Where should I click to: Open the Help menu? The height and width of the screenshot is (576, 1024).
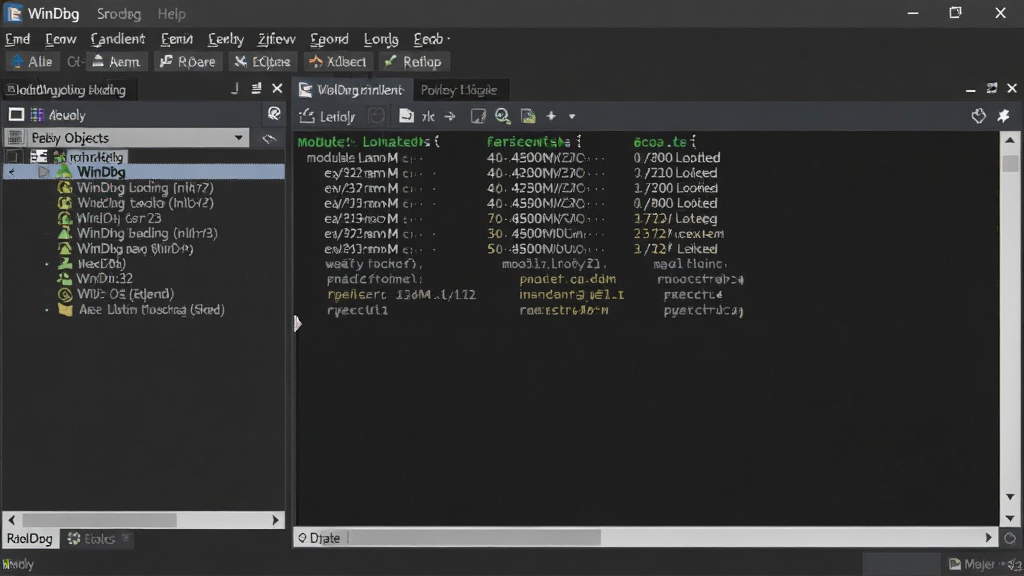pyautogui.click(x=171, y=13)
